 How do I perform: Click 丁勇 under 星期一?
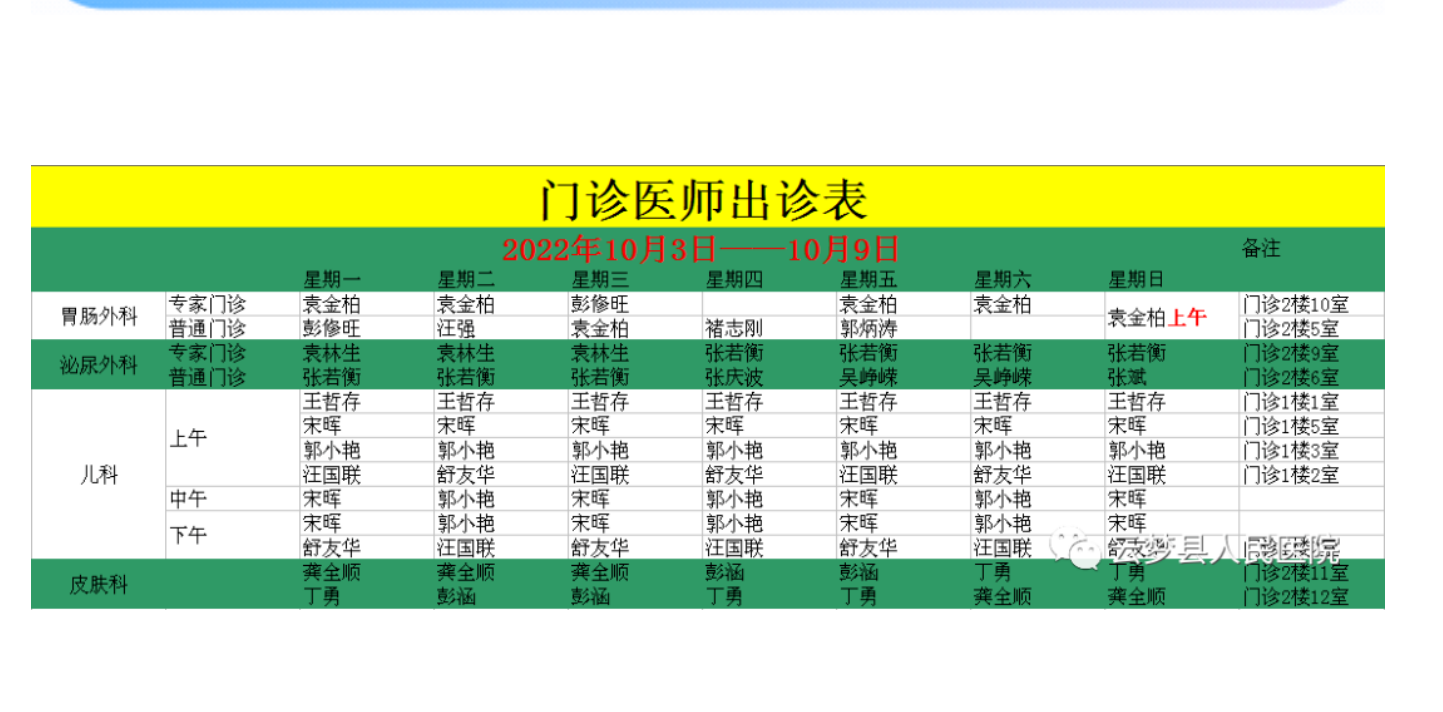pos(323,597)
